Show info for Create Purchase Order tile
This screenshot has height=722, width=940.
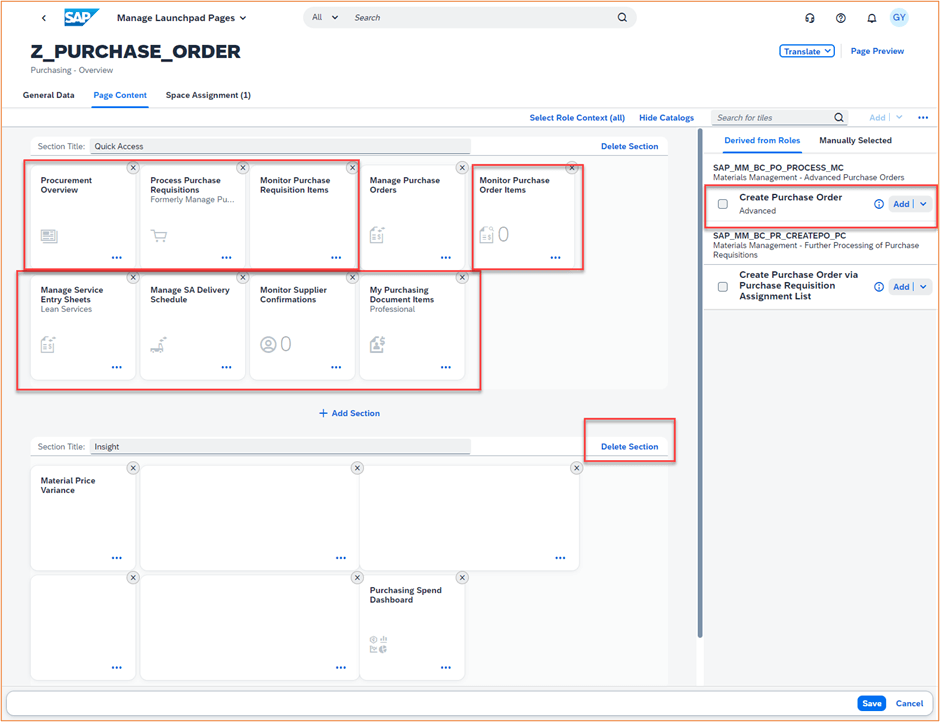point(879,204)
